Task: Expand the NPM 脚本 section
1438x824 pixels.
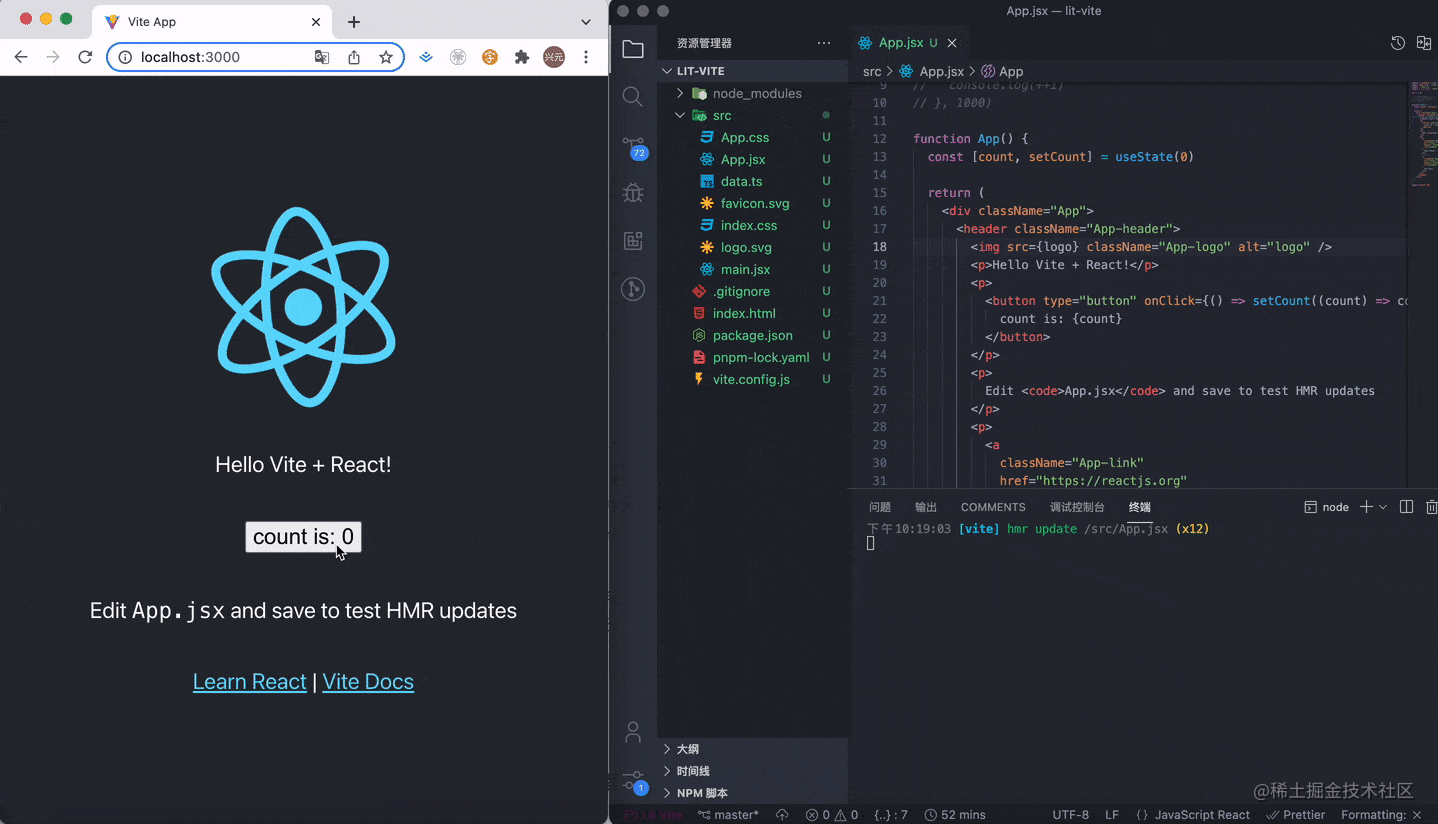Action: point(702,793)
